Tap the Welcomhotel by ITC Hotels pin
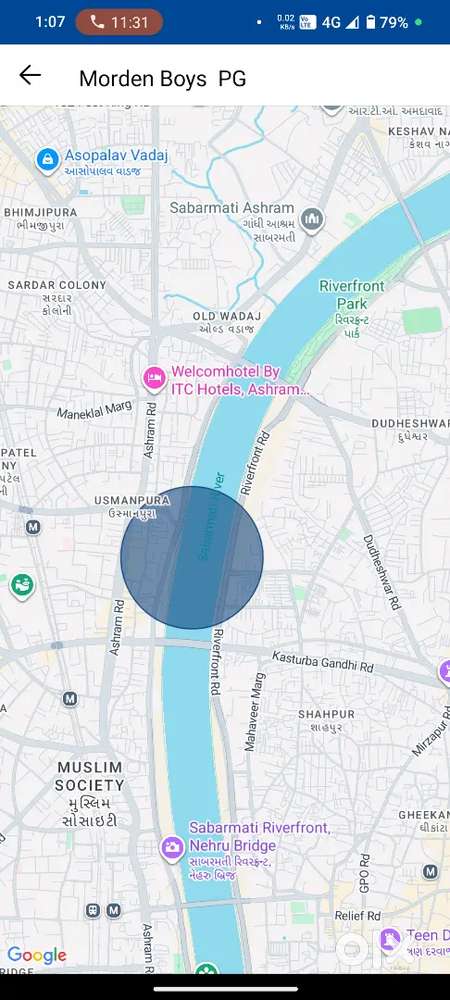This screenshot has width=450, height=1000. pos(154,379)
